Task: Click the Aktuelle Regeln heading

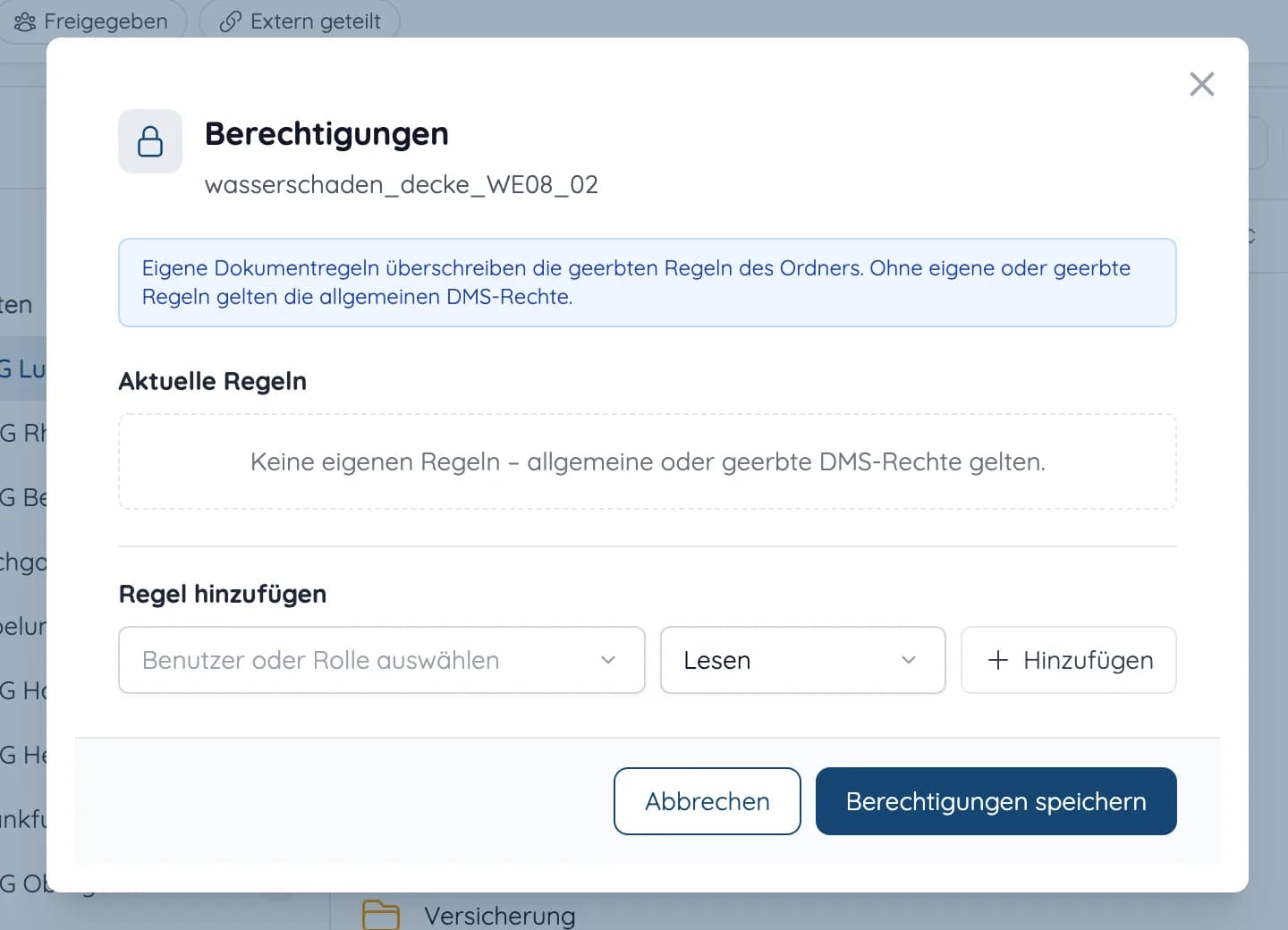Action: coord(213,381)
